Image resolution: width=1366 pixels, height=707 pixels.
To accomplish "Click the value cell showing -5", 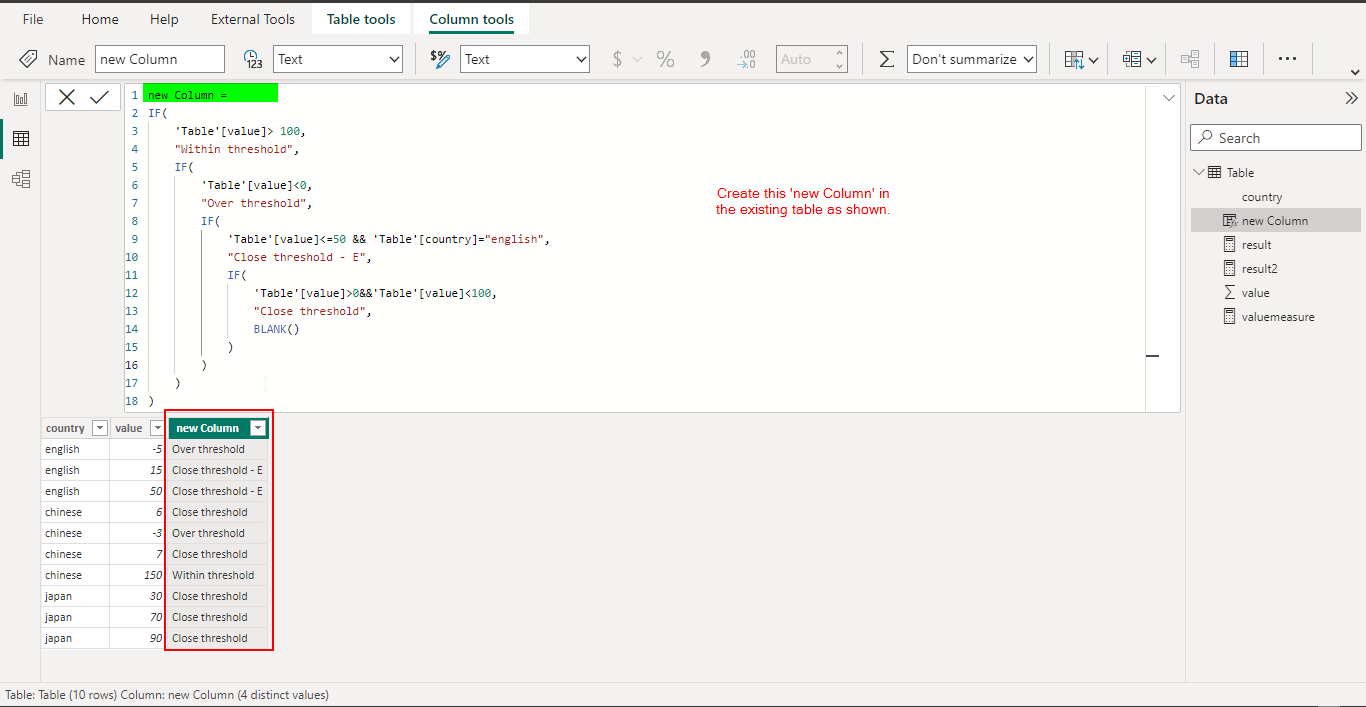I will tap(138, 449).
